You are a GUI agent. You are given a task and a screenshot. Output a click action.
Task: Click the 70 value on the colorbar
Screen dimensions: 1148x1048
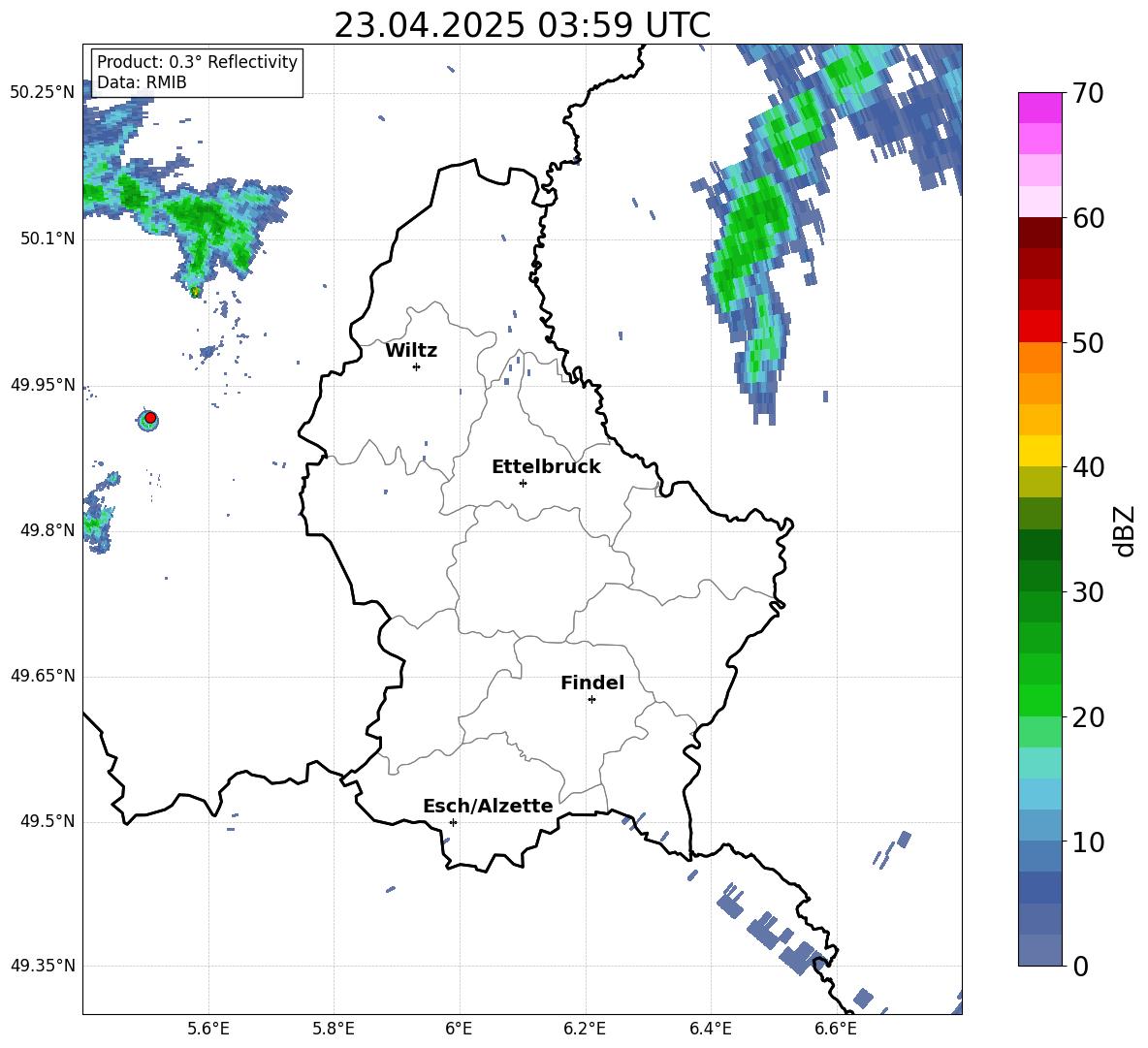pos(1089,93)
